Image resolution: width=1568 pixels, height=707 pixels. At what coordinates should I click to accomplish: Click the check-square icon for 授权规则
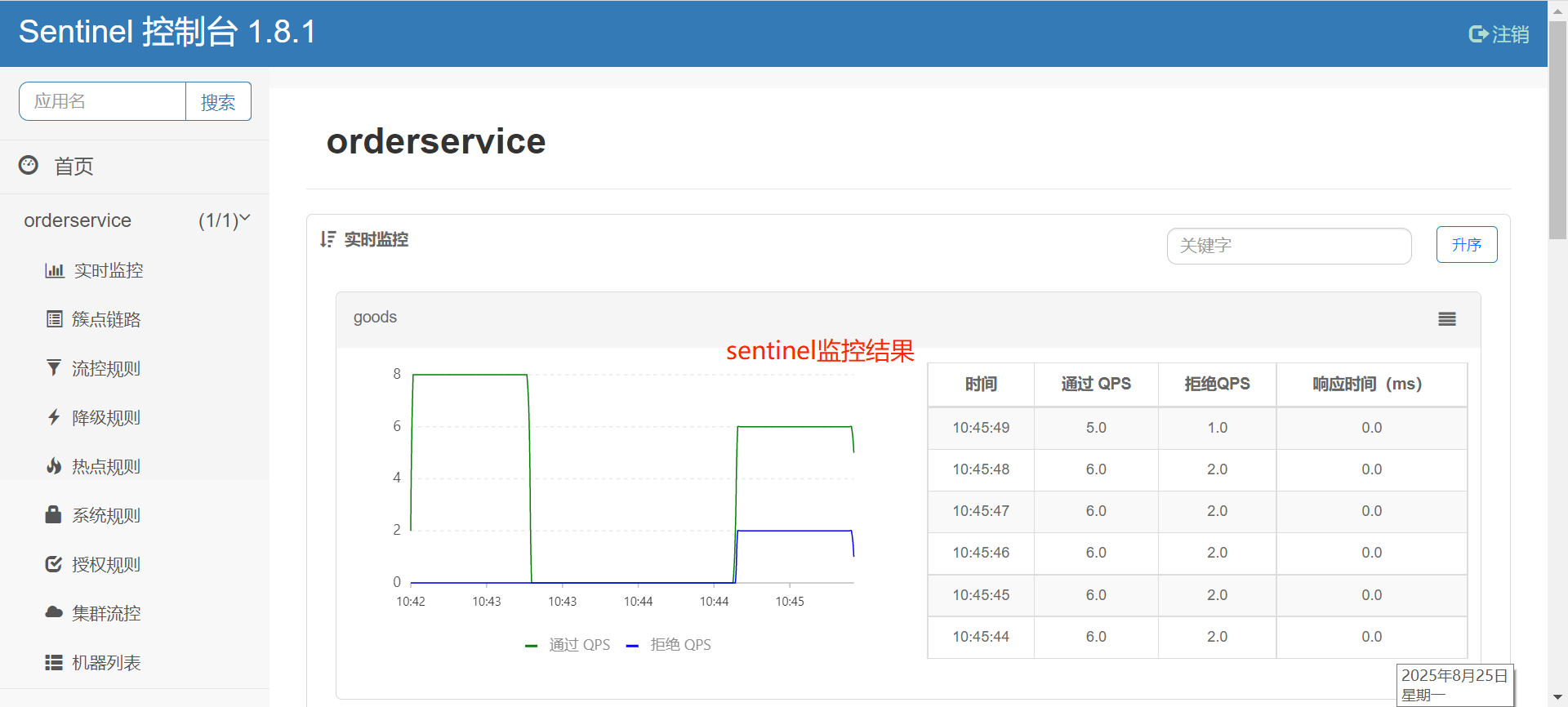point(54,564)
